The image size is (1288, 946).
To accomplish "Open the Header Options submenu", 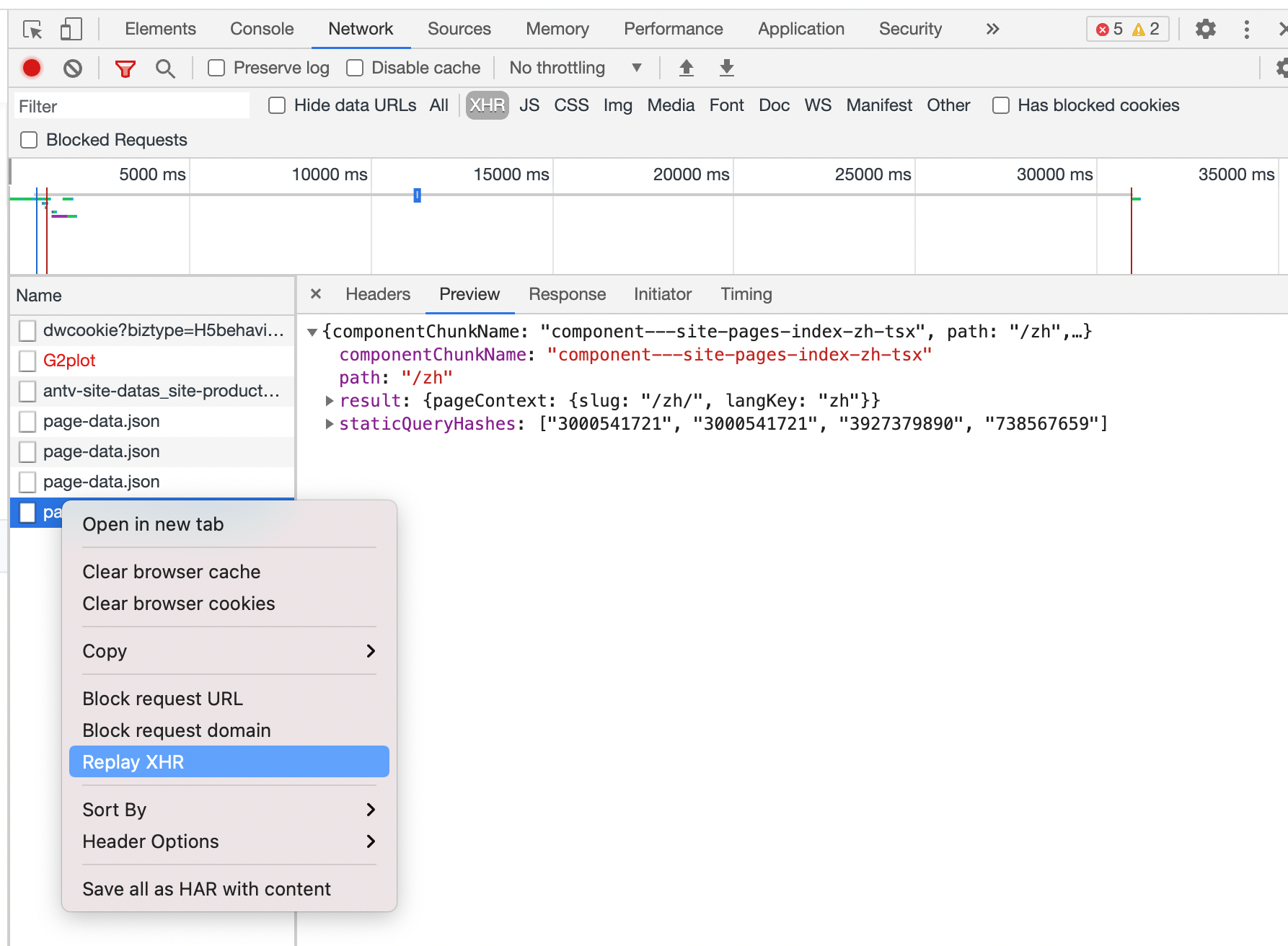I will [229, 841].
